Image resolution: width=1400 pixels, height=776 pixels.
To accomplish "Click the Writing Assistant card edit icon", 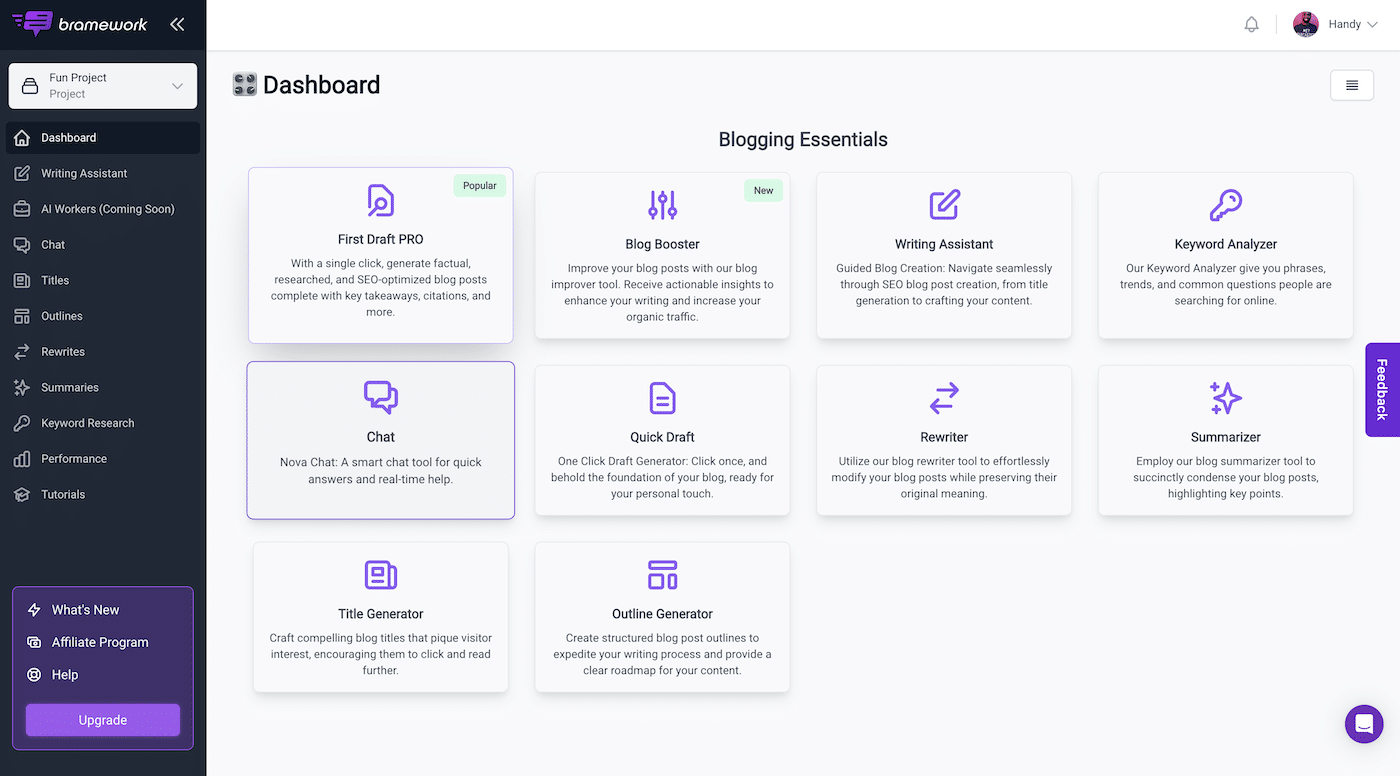I will tap(944, 205).
